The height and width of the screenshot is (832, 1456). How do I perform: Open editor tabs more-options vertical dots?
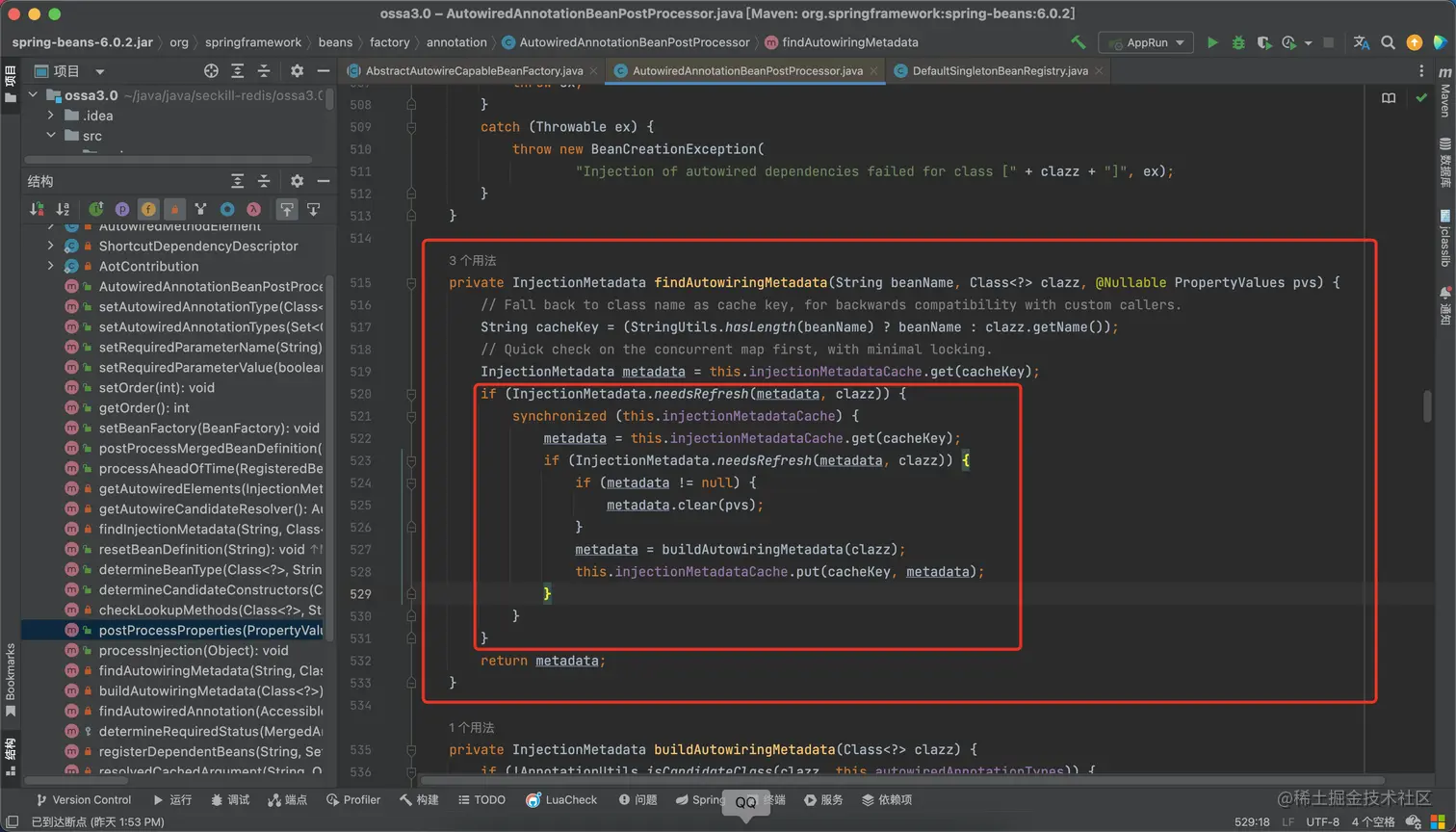(1421, 71)
